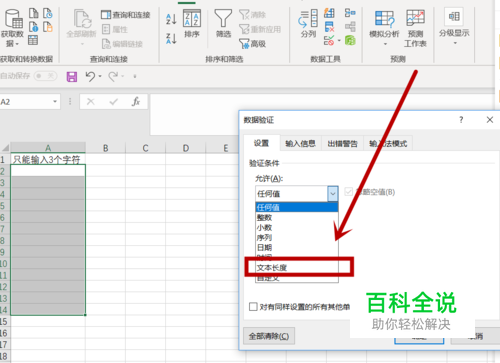Click the Remove Duplicates icon
500x363 pixels.
329,27
